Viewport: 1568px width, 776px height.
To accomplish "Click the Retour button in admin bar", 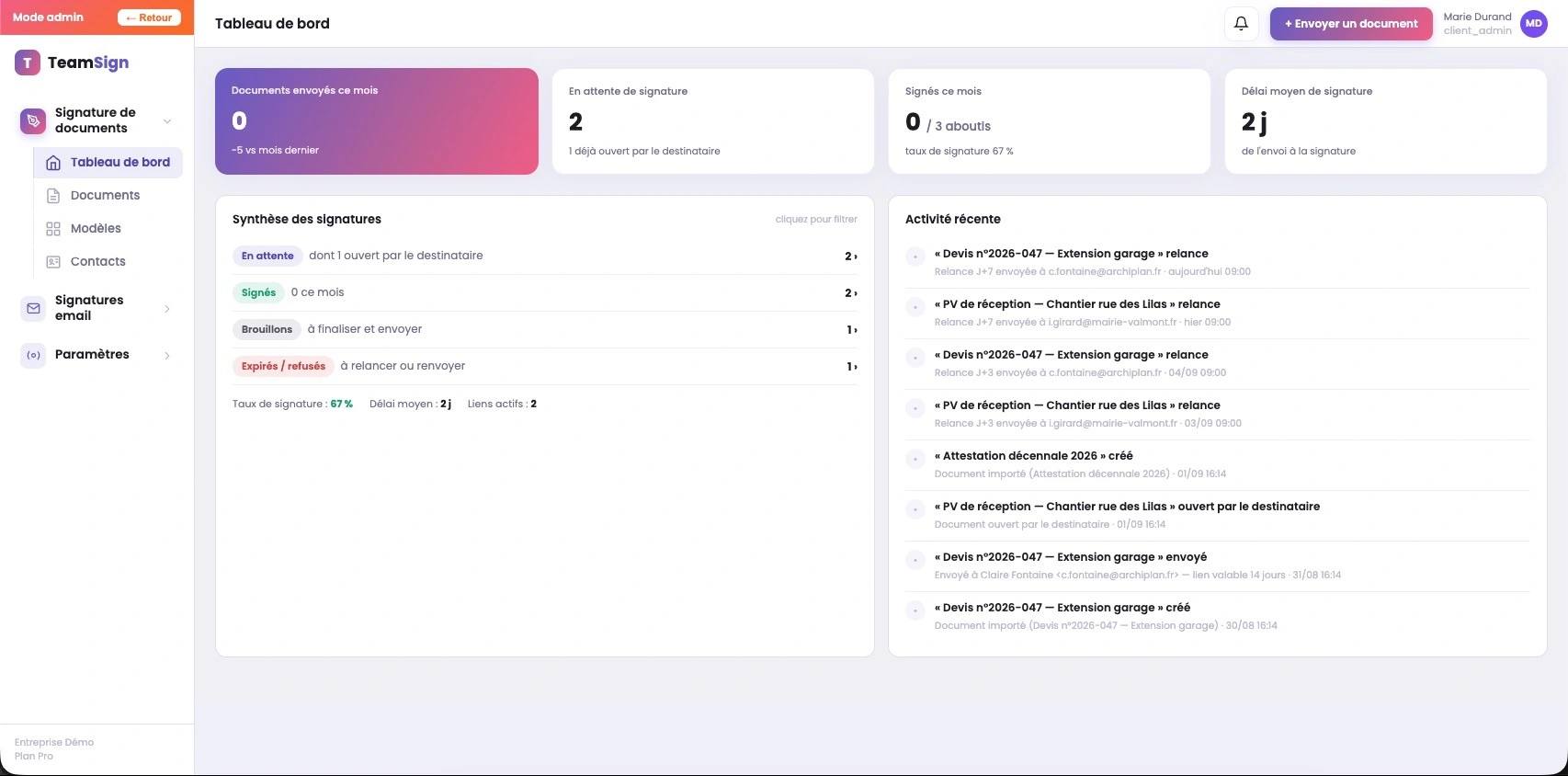I will [149, 17].
